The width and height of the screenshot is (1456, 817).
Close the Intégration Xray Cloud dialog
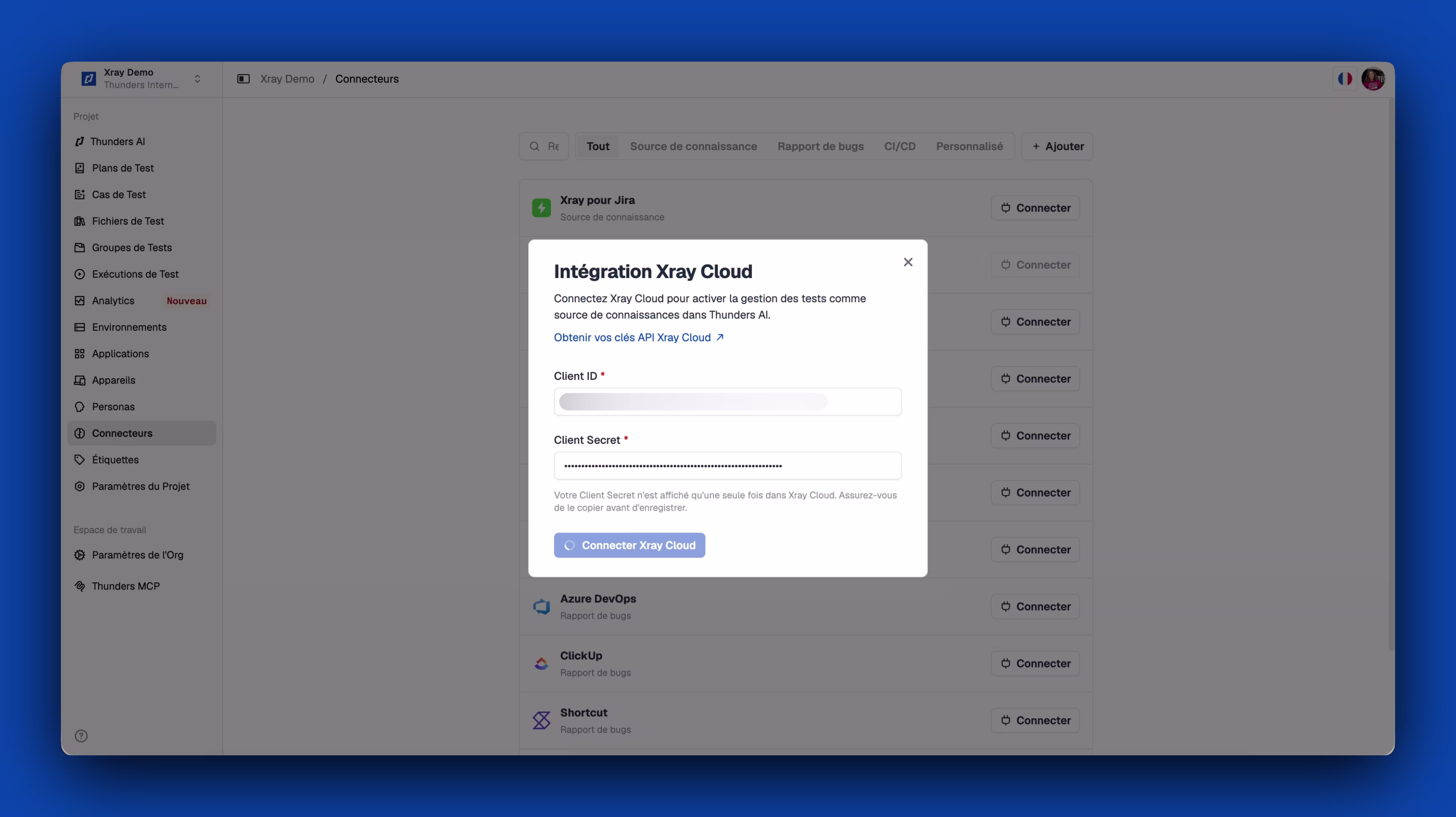click(908, 262)
